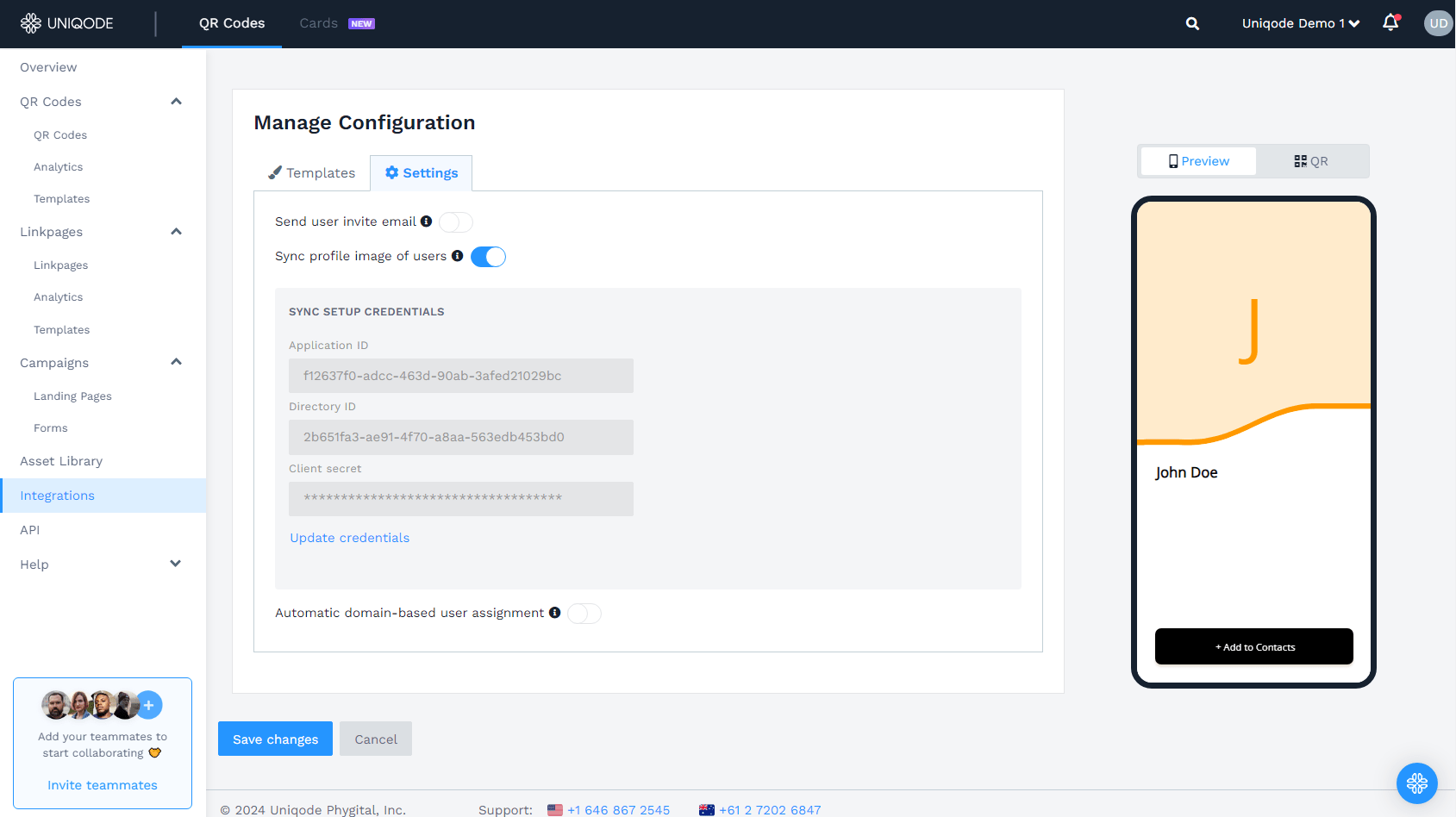Open Overview in the sidebar
The image size is (1456, 817).
48,67
